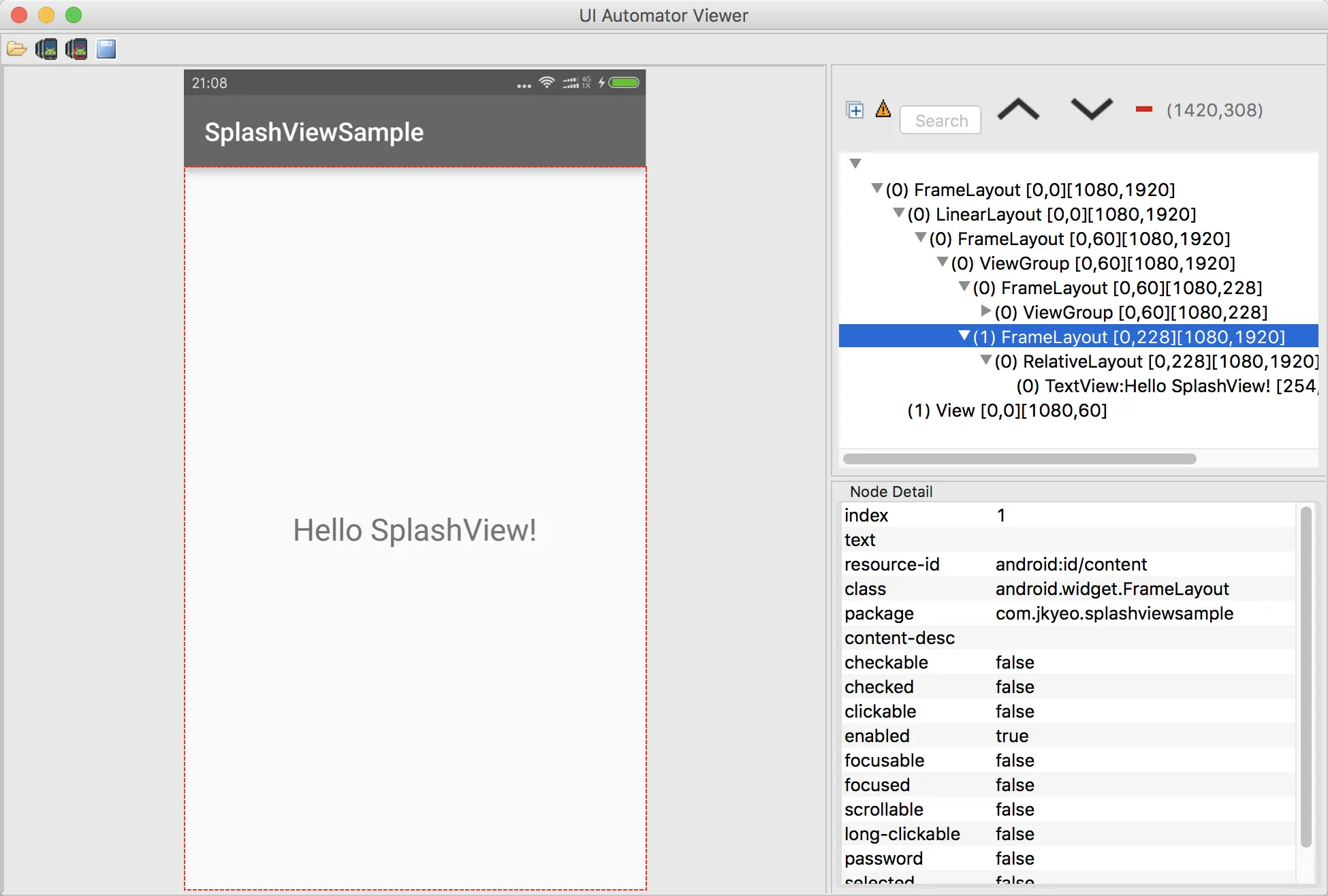
Task: Collapse the LinearLayout node triangle
Action: click(898, 213)
